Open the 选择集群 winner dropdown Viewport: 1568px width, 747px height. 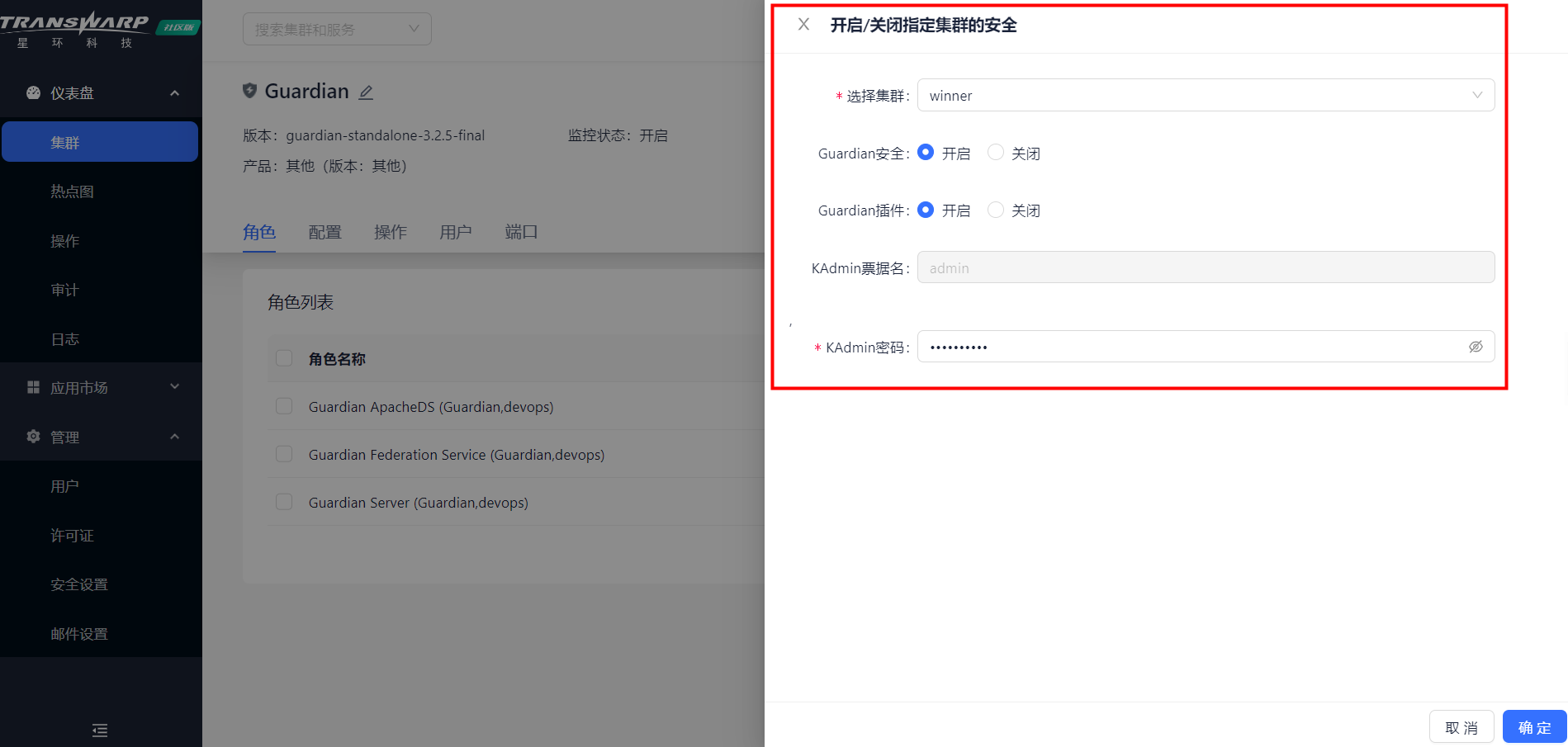1206,95
